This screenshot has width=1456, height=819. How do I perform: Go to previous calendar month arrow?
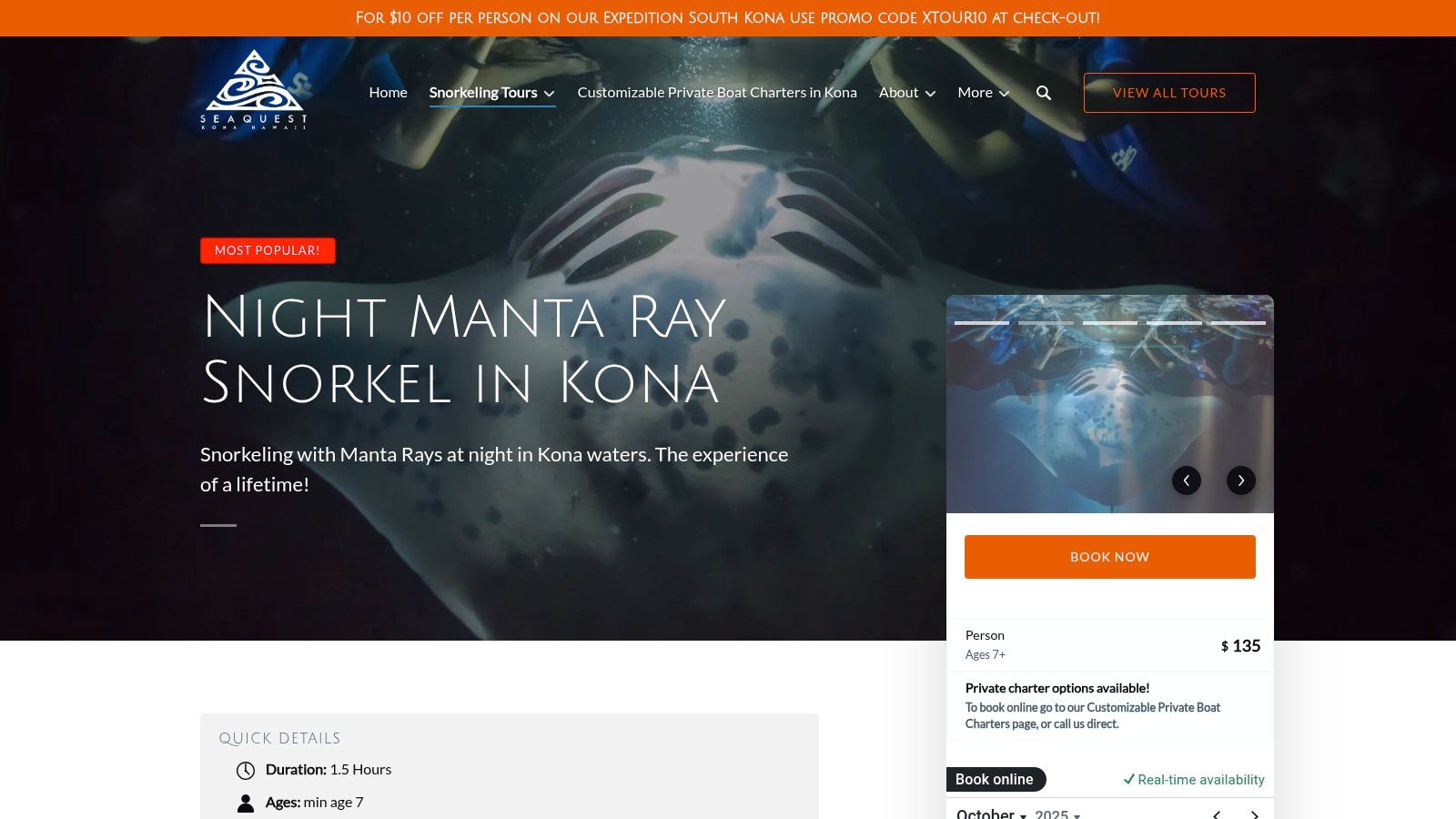coord(1216,814)
